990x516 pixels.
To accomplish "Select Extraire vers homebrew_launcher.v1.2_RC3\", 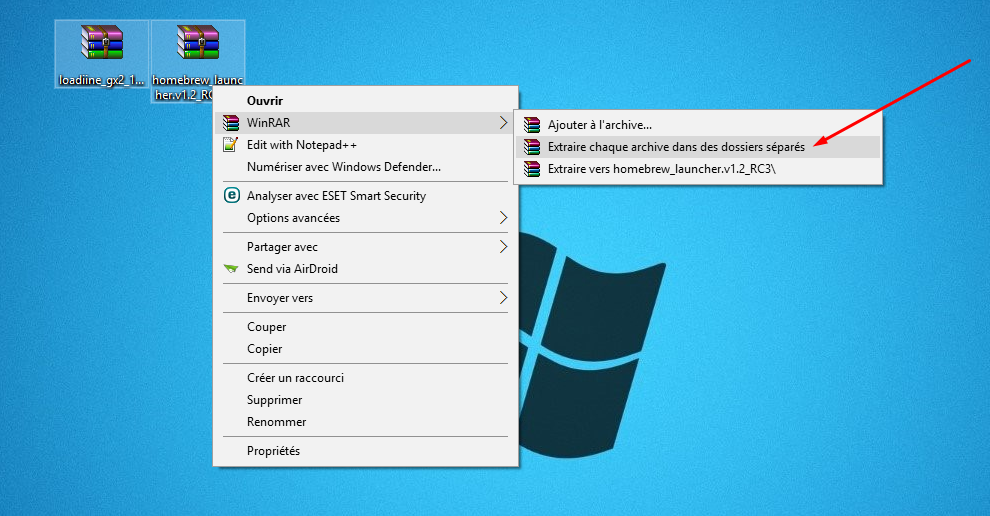I will point(698,169).
